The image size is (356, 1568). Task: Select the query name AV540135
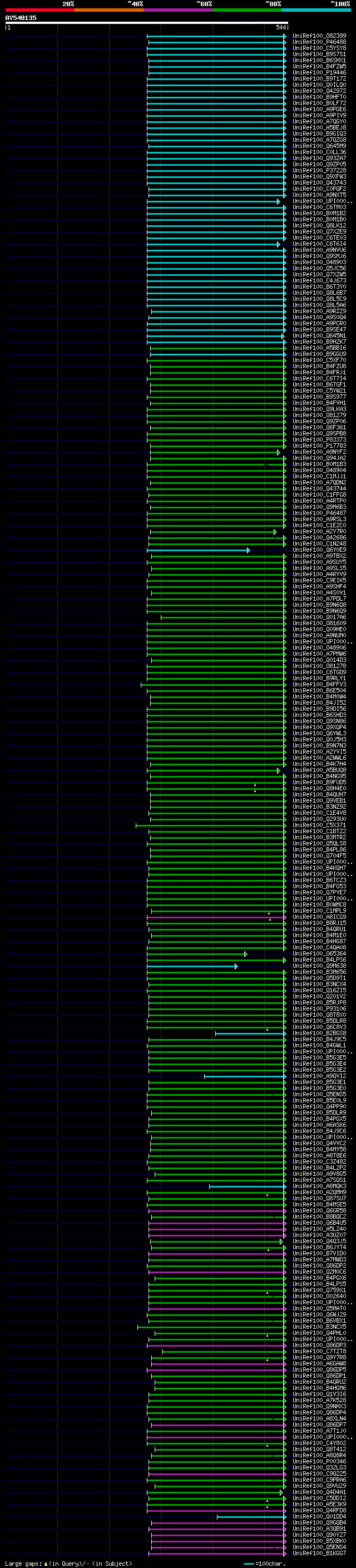[x=21, y=18]
